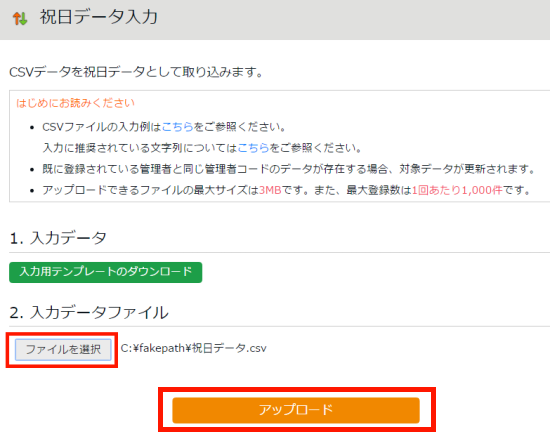The height and width of the screenshot is (434, 550).
Task: Open the こちら link for 推奨されている文字列
Action: point(253,148)
